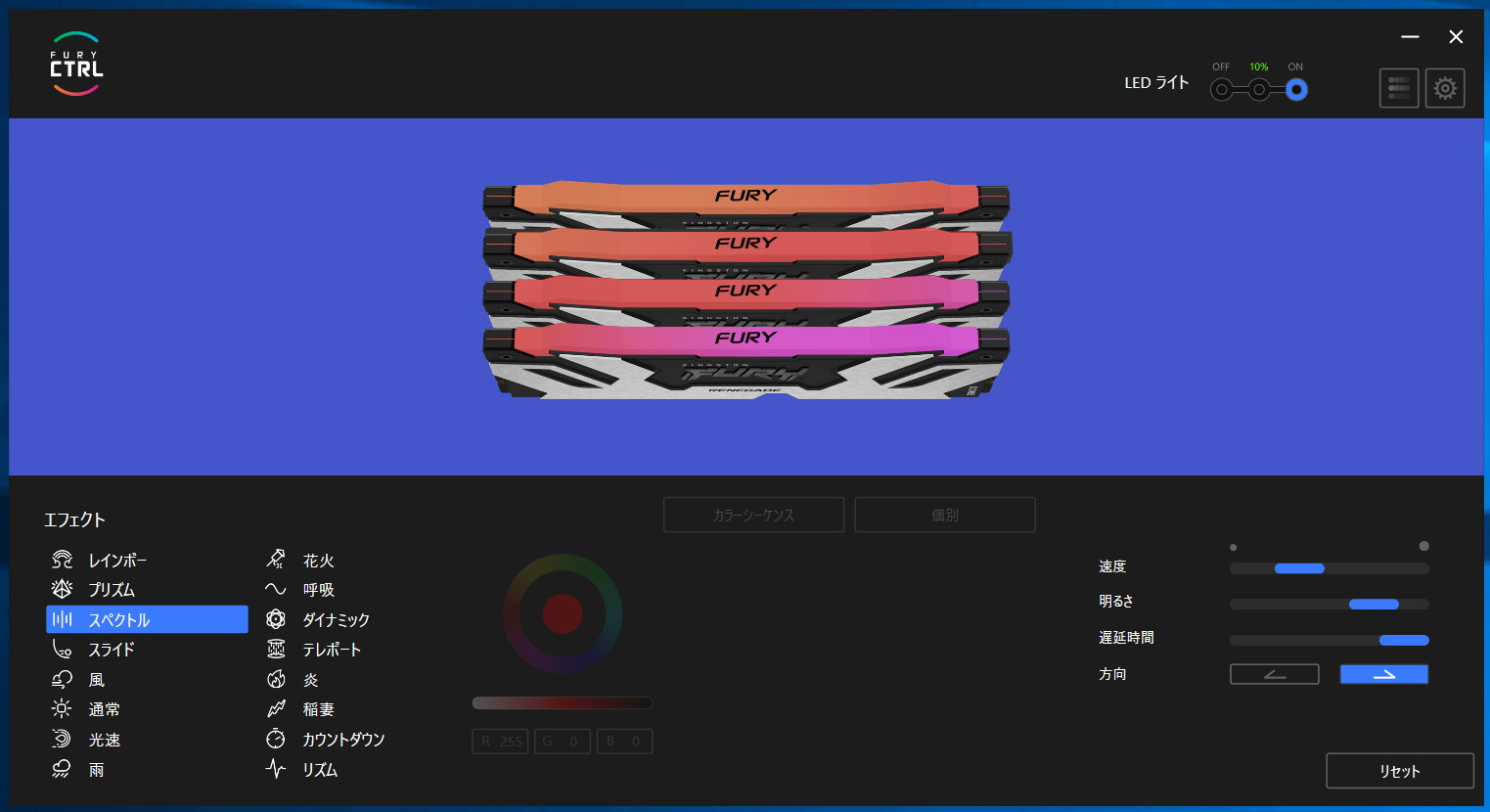Click the リセット button
The height and width of the screenshot is (812, 1490).
1400,771
